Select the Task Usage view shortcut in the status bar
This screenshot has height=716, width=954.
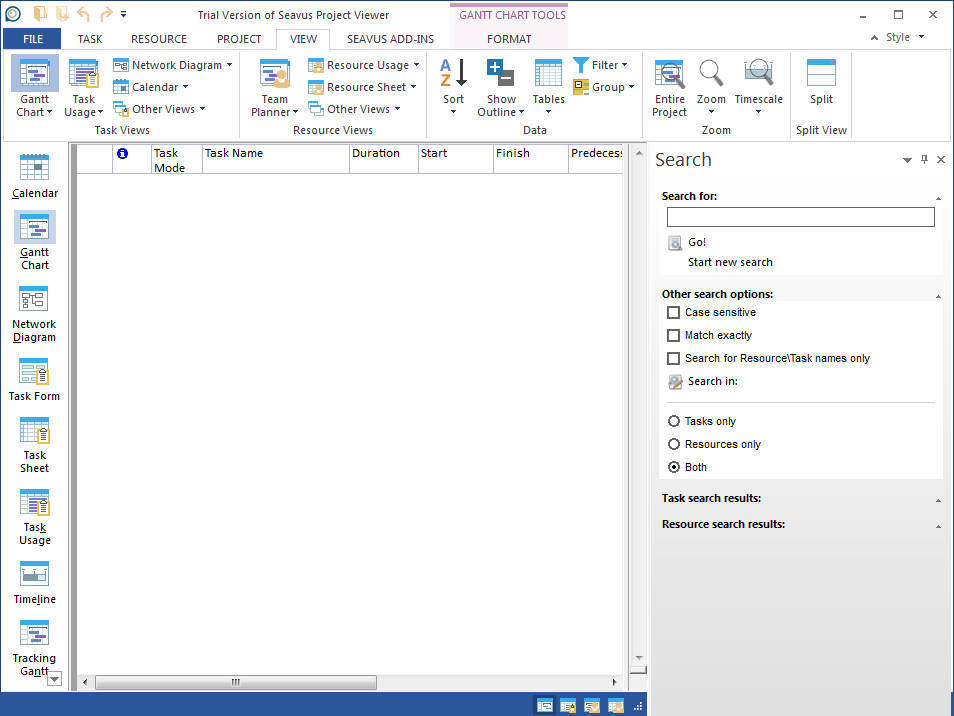tap(567, 705)
